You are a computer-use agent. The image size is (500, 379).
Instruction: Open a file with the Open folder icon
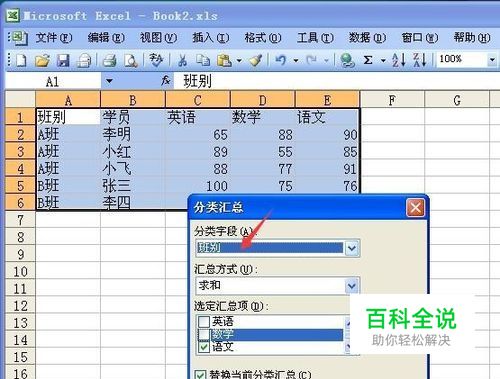pyautogui.click(x=42, y=61)
